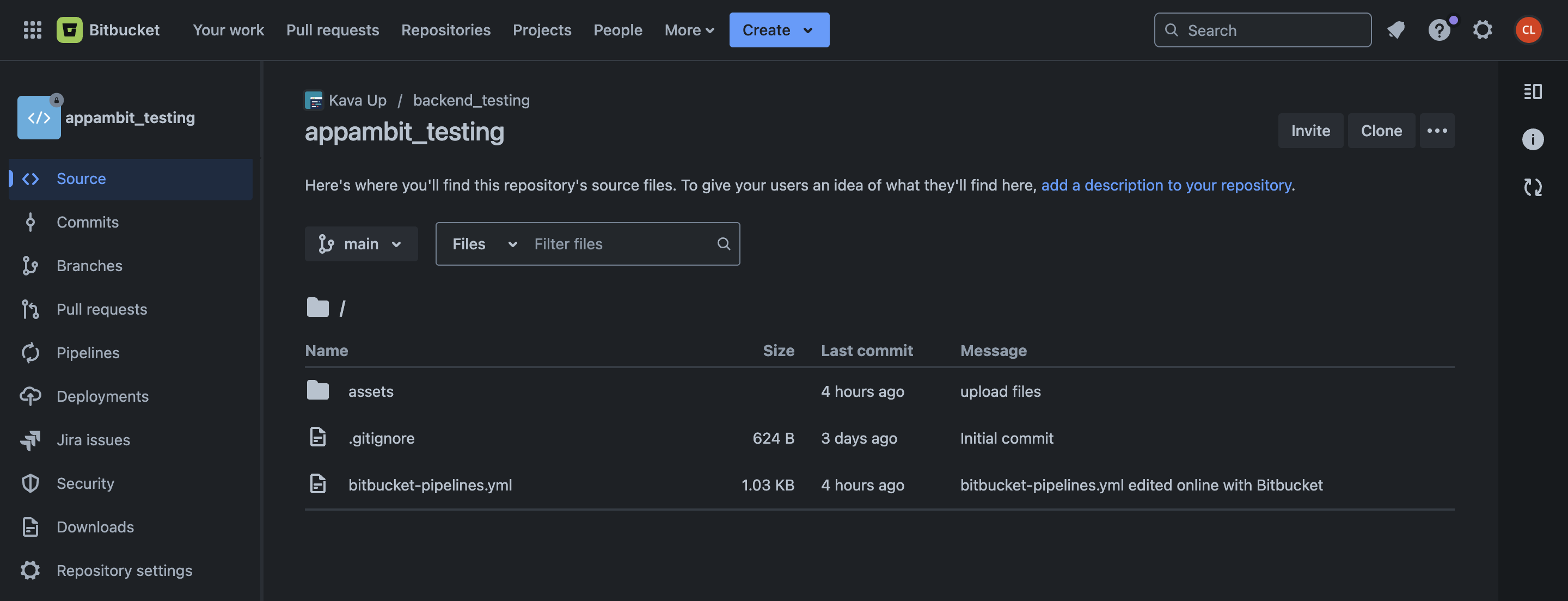This screenshot has height=601, width=1568.
Task: Open the settings gear in header
Action: [1482, 30]
